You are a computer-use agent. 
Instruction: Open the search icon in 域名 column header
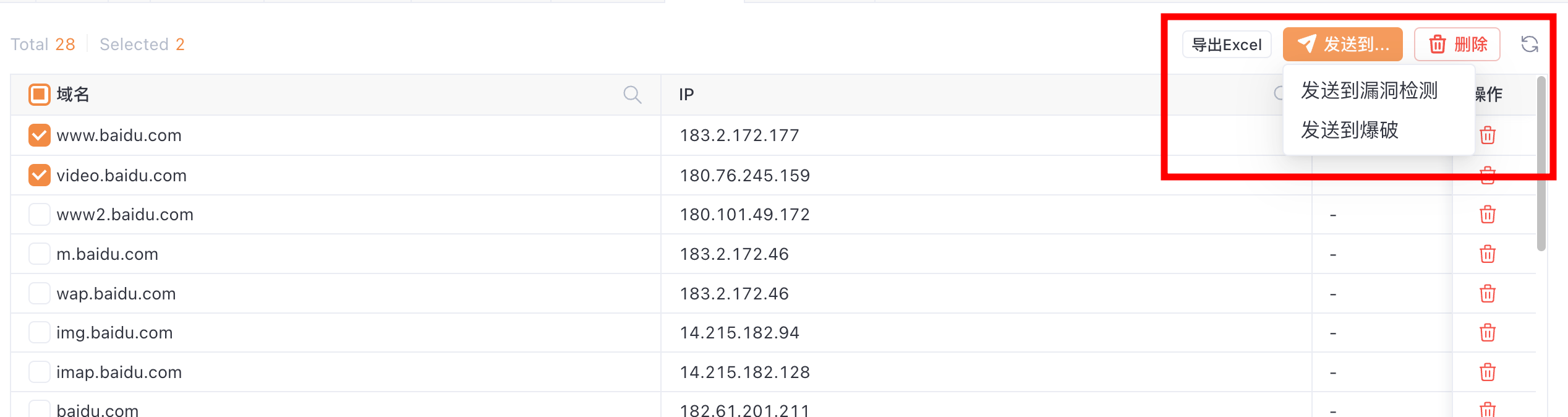[632, 95]
